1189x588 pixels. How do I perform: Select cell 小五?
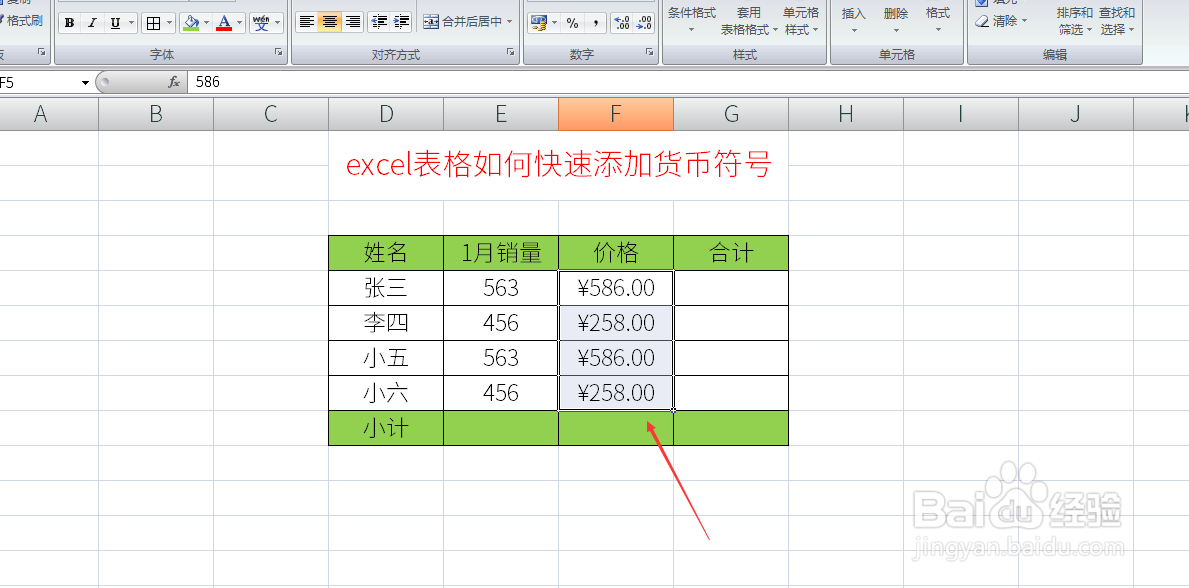[x=386, y=357]
